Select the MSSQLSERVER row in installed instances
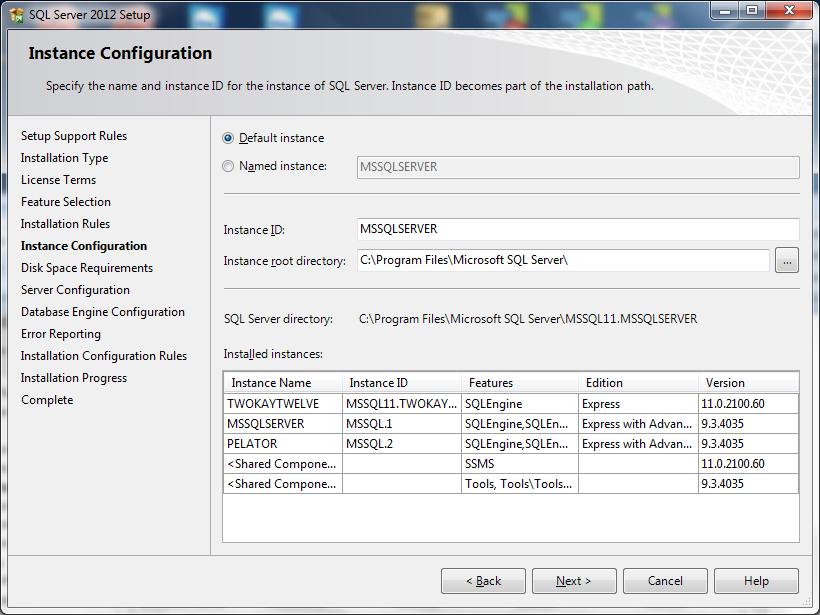 (x=511, y=424)
